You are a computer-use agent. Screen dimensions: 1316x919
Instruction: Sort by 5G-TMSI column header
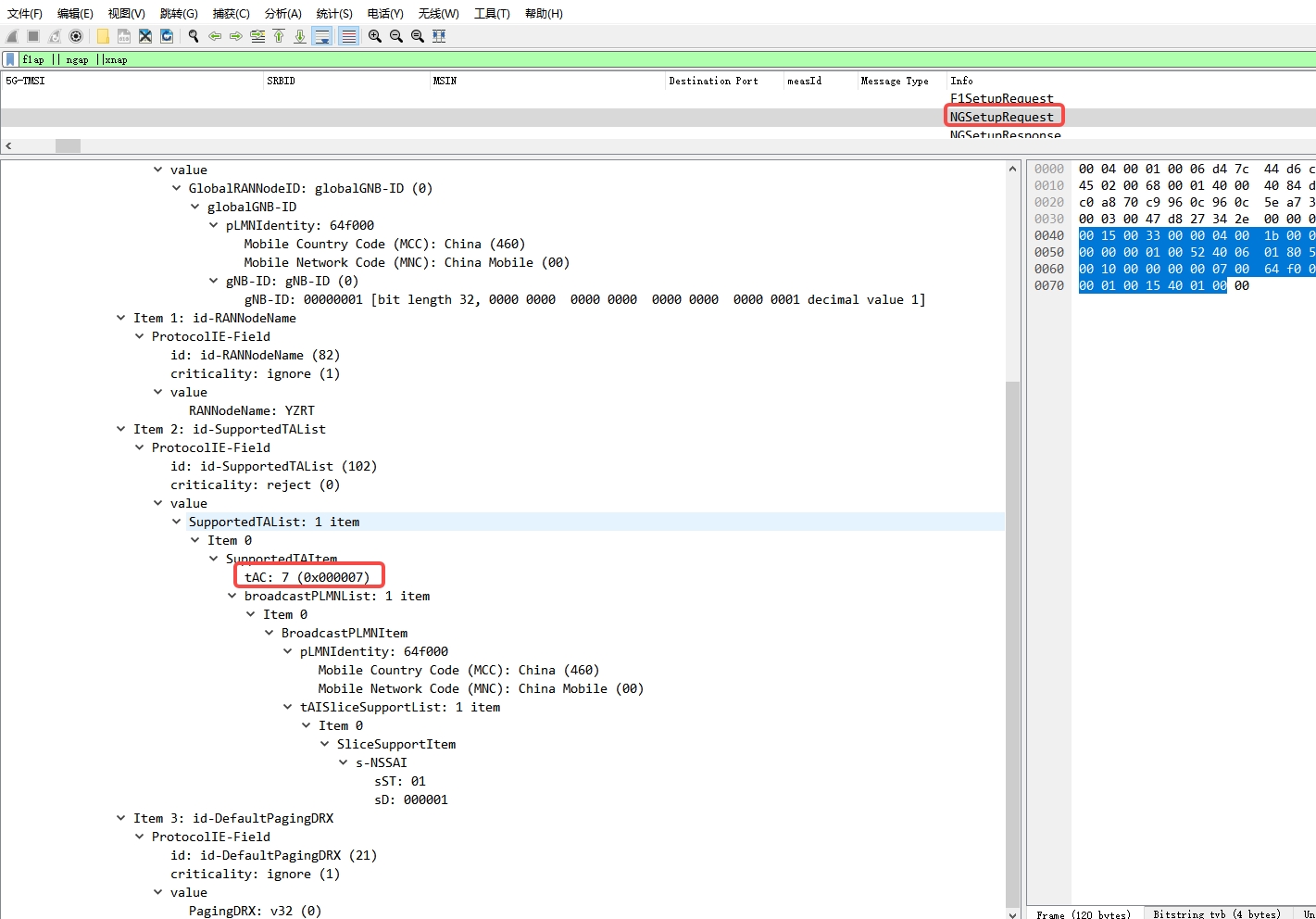click(x=132, y=81)
